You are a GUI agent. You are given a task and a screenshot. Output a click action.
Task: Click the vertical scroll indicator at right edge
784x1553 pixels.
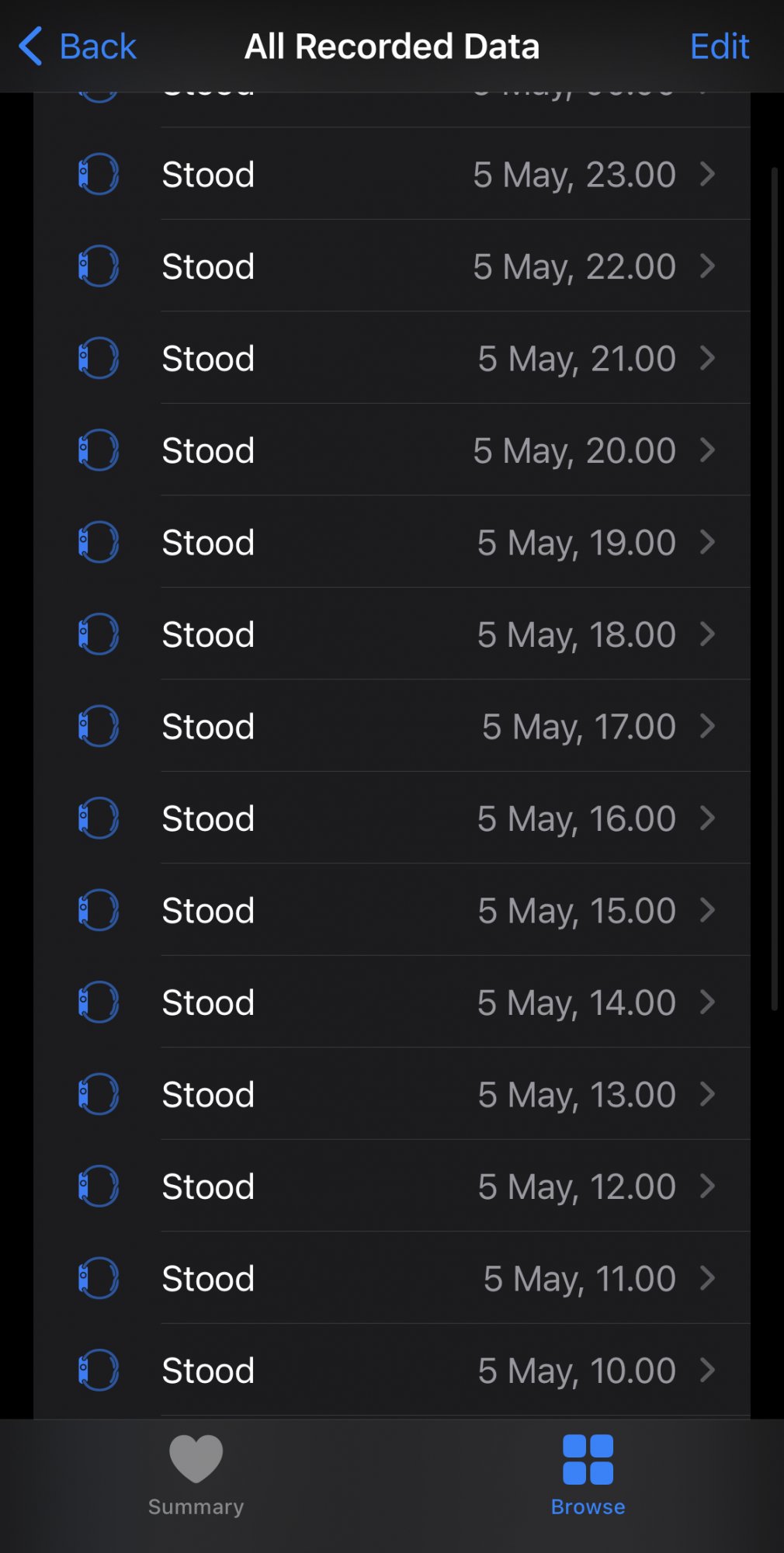tap(774, 589)
